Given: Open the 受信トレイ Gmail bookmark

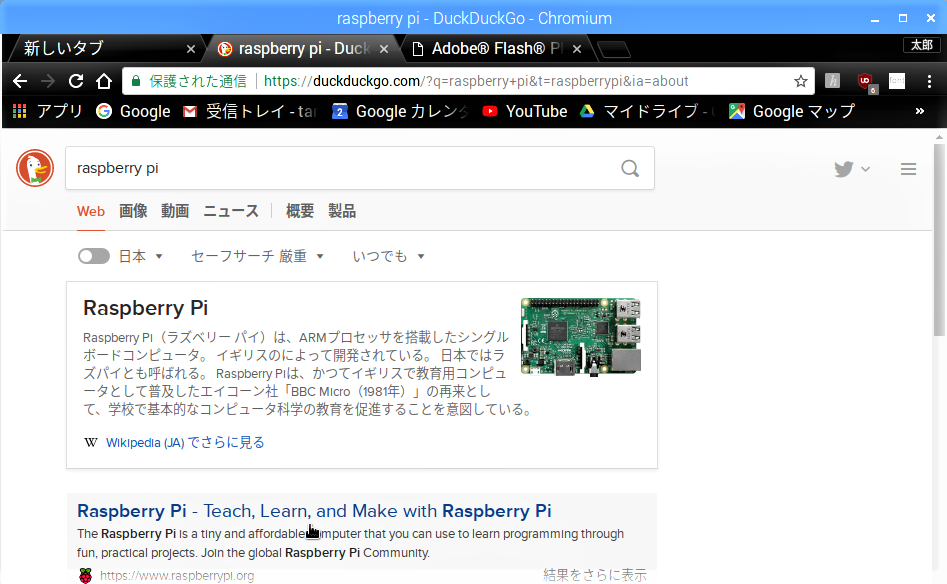Looking at the screenshot, I should click(x=250, y=111).
